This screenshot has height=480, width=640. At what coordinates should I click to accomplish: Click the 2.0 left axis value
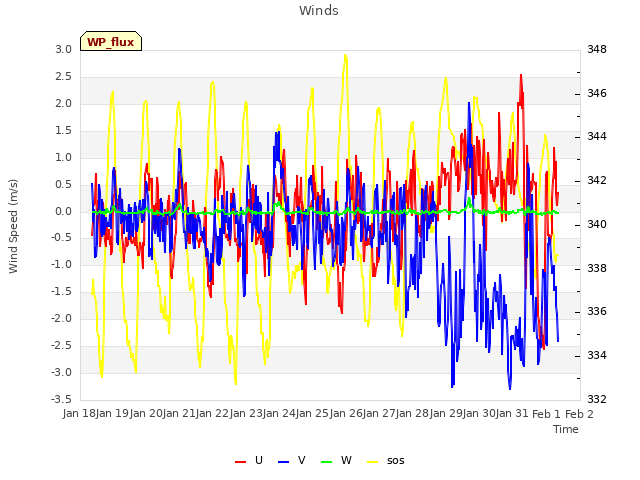(64, 104)
